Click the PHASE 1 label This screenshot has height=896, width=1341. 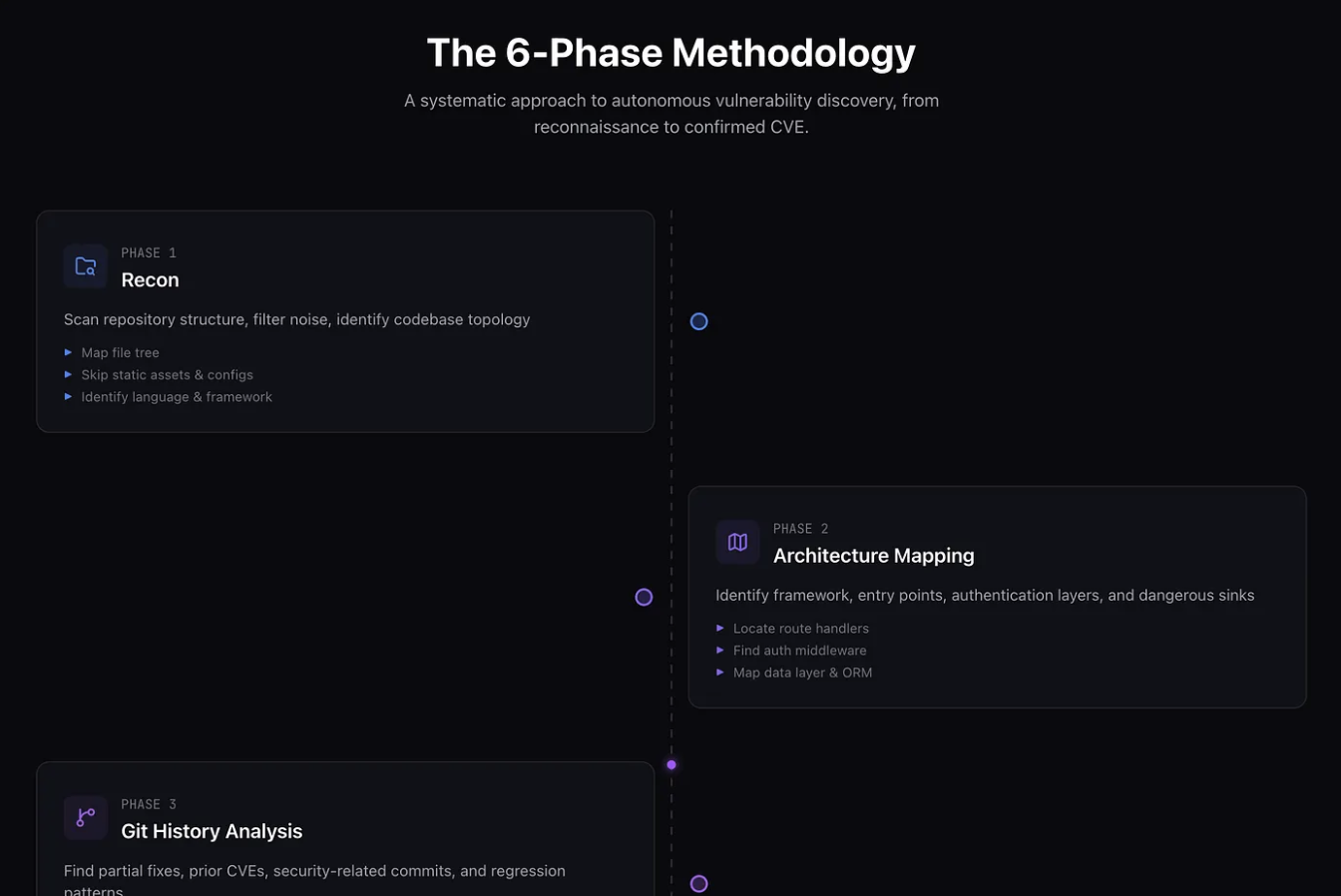point(148,252)
